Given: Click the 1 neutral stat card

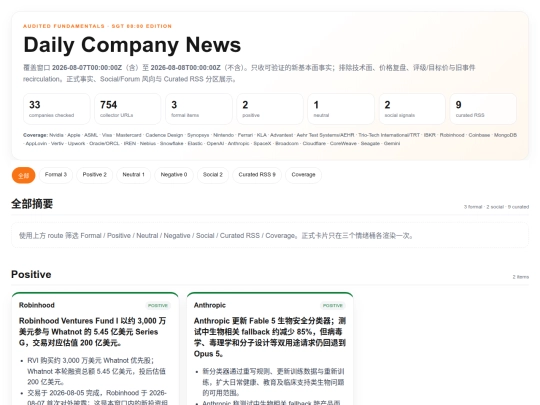Looking at the screenshot, I should pos(341,109).
